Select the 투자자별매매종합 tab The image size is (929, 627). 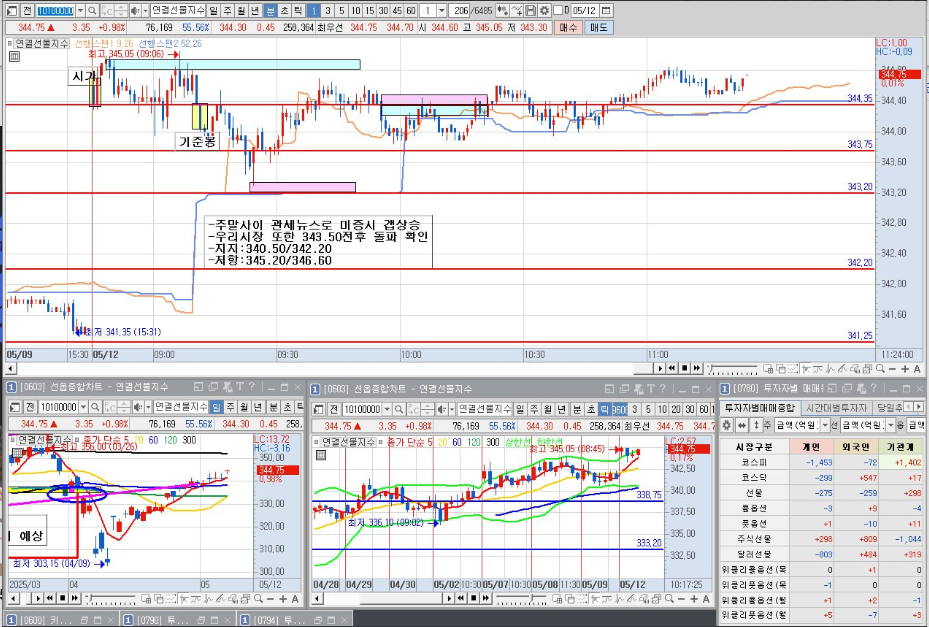(760, 408)
